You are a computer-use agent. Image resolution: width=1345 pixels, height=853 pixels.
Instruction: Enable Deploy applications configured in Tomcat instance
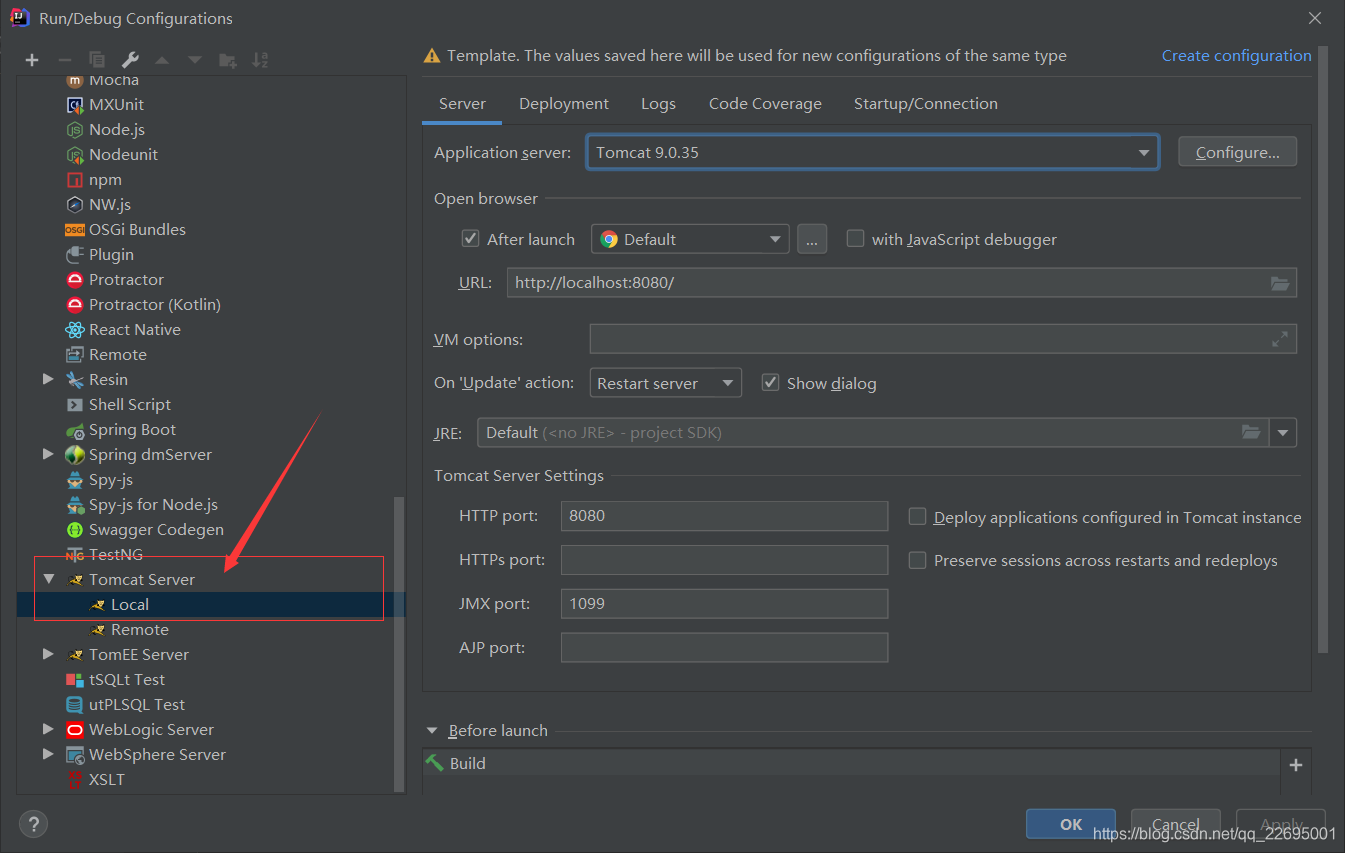(x=917, y=516)
